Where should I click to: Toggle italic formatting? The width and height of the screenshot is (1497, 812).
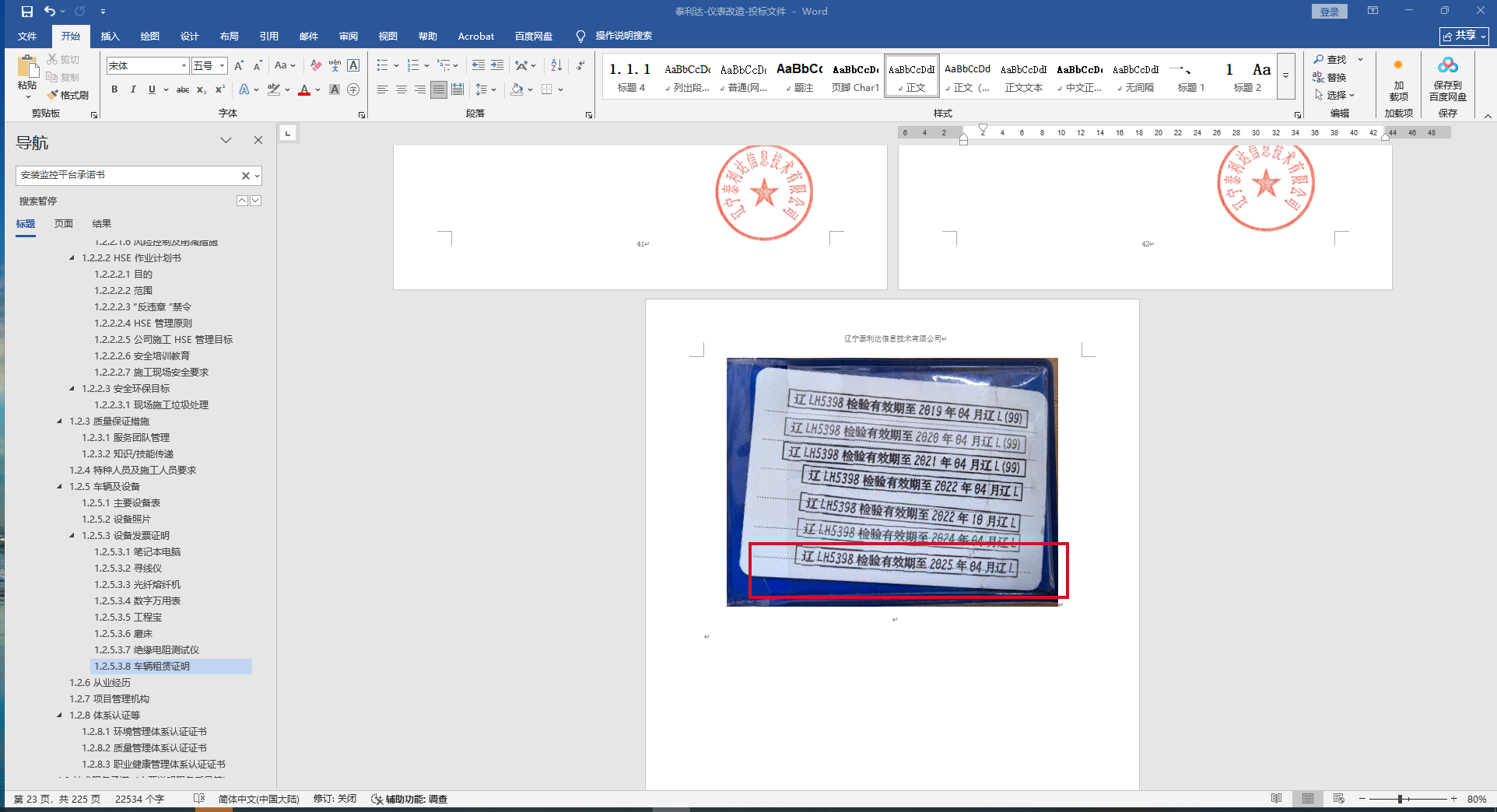133,89
